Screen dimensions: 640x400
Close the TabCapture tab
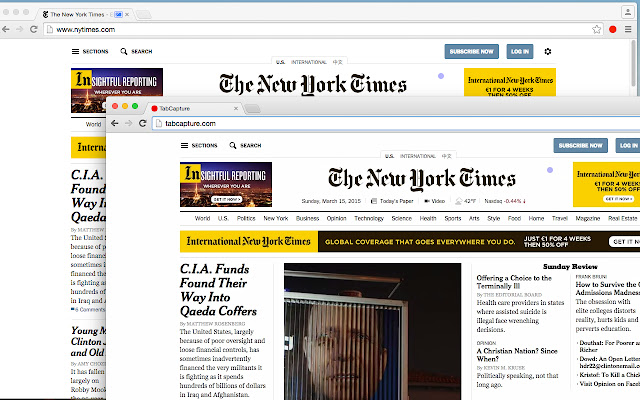point(236,109)
